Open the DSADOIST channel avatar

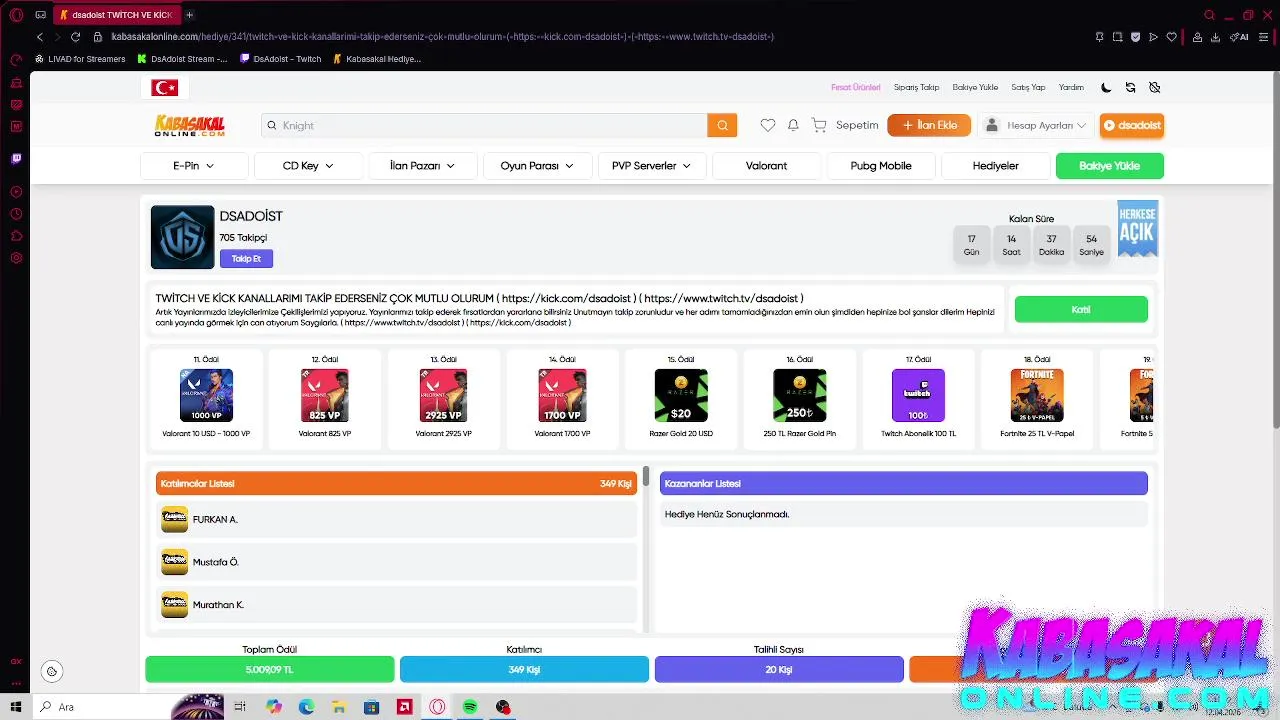tap(182, 237)
